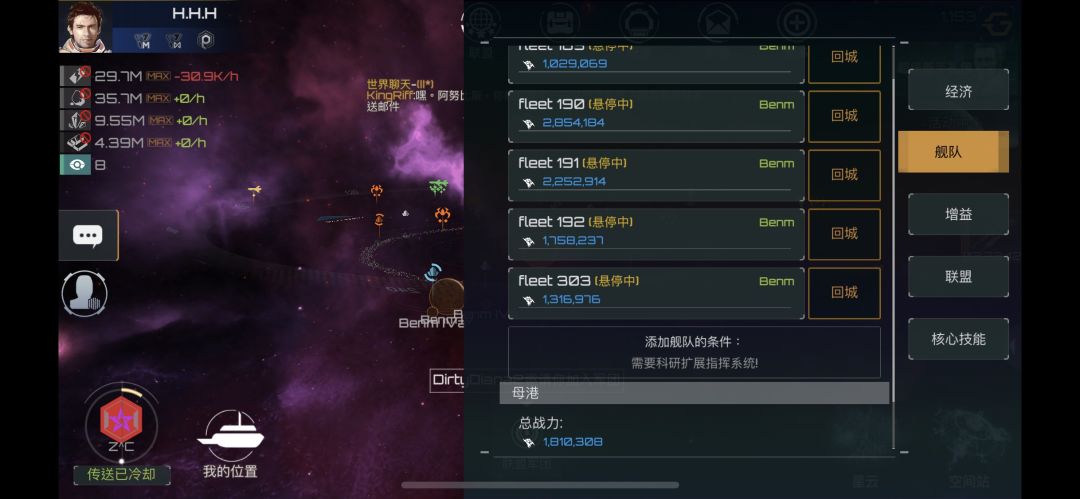This screenshot has width=1080, height=499.
Task: Tap the red hexagon teleport emblem
Action: tap(121, 420)
